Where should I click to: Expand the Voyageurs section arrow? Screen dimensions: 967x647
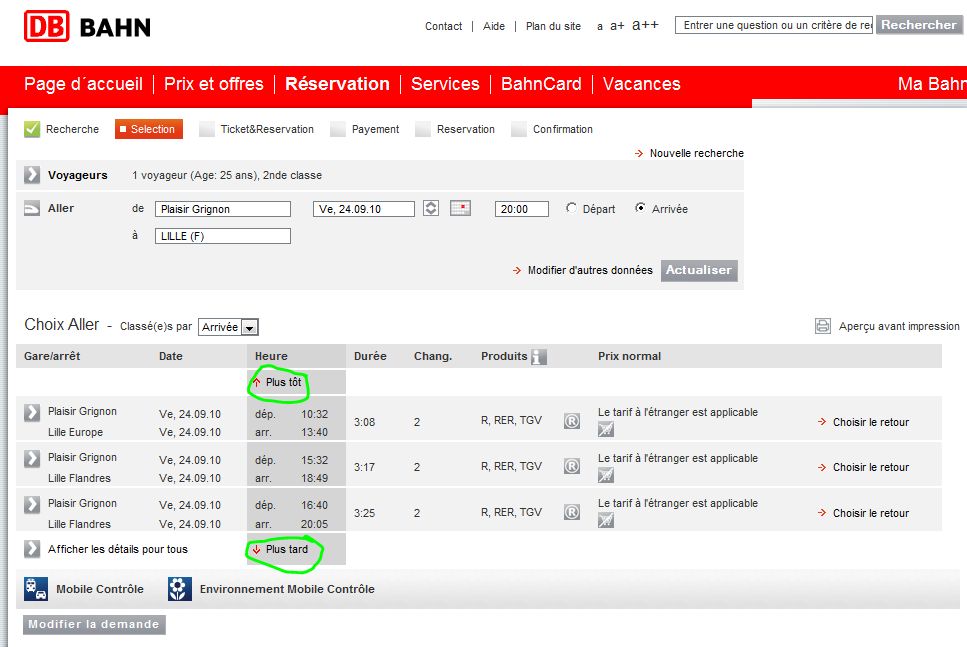32,175
